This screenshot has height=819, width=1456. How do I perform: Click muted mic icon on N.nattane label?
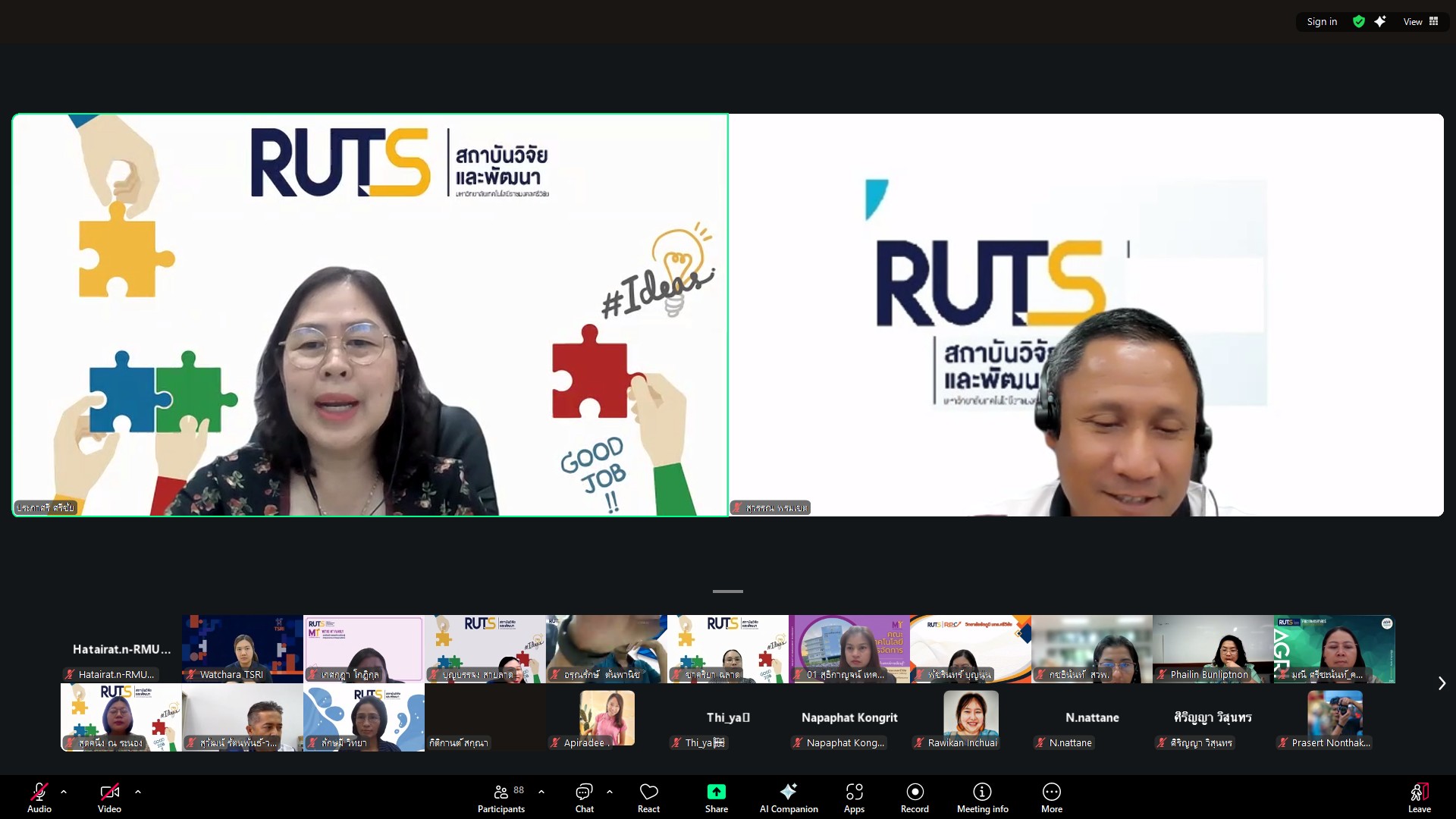coord(1040,742)
